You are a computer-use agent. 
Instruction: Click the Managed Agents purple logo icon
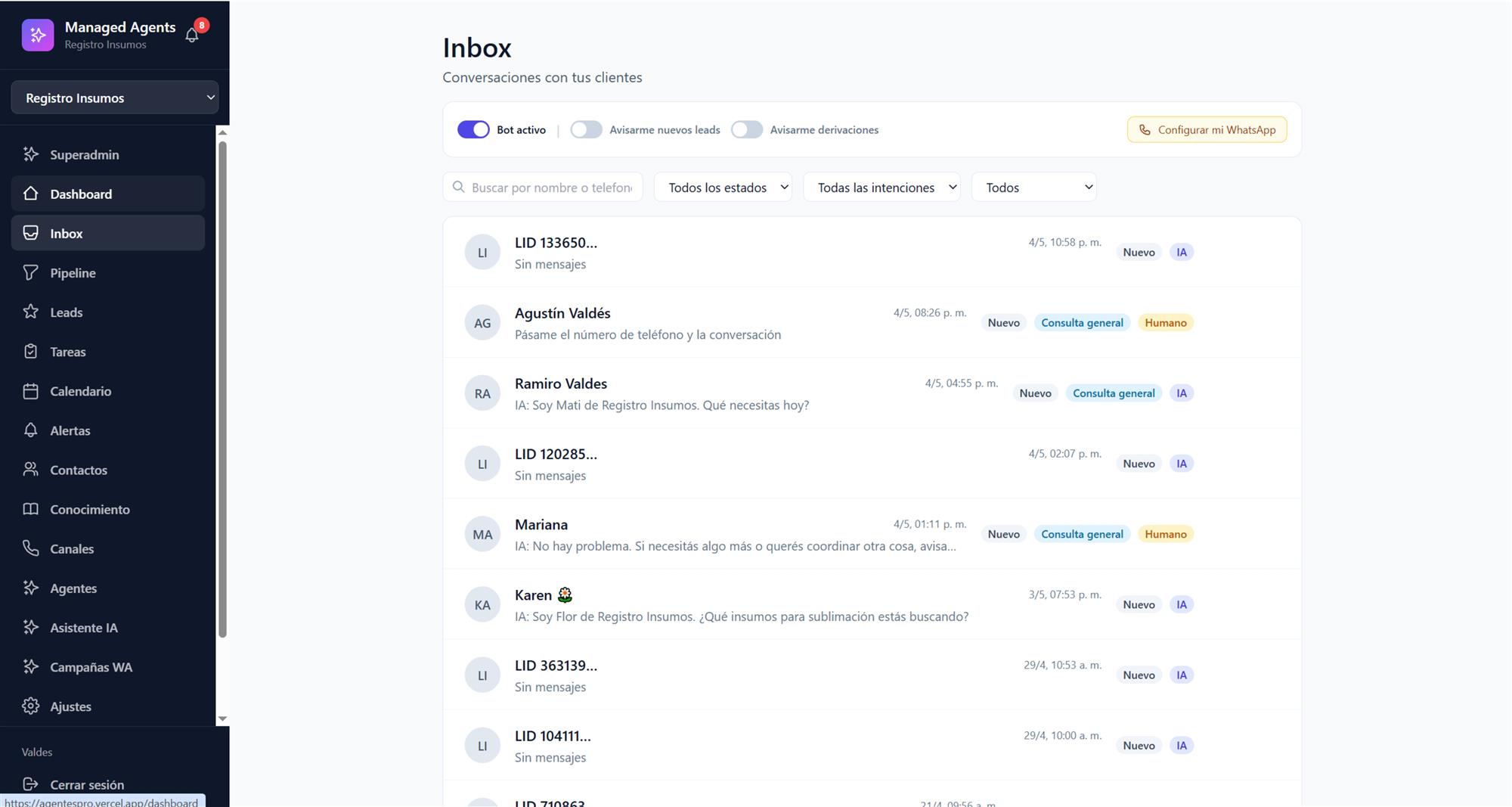tap(38, 35)
